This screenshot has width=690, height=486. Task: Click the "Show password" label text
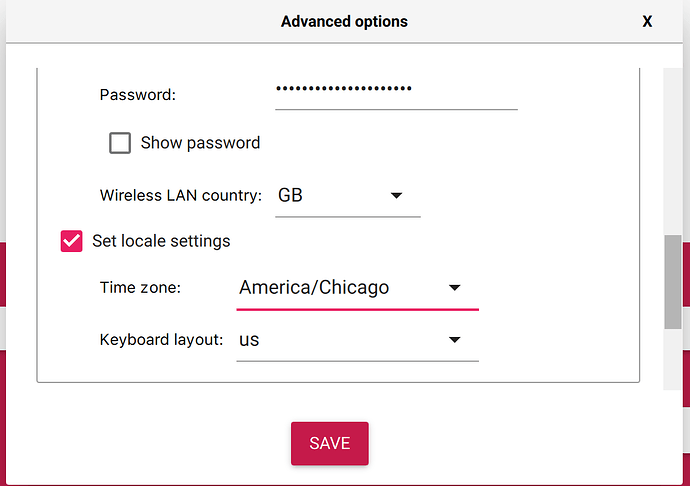click(x=200, y=143)
